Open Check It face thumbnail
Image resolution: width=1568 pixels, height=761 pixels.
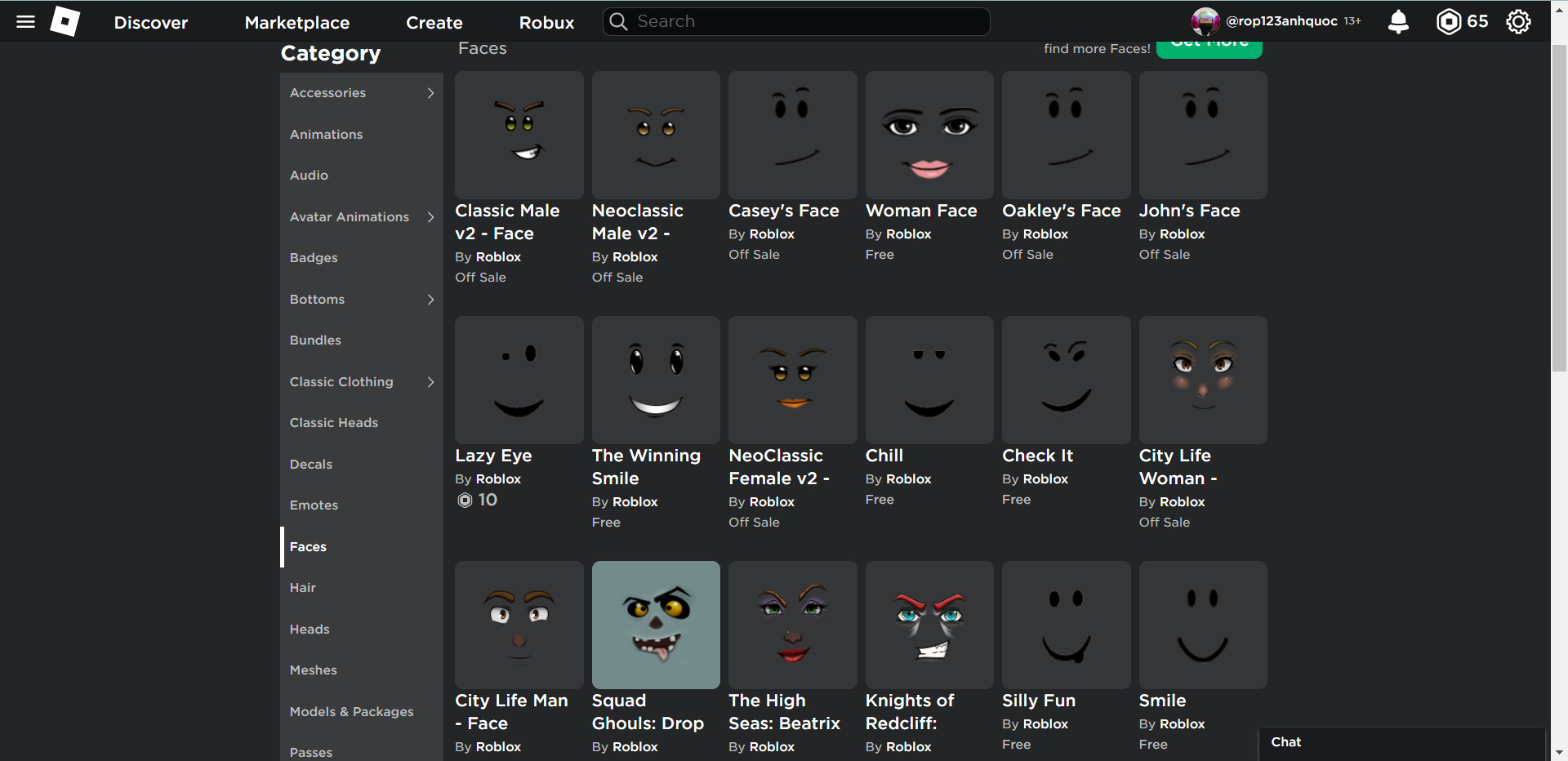coord(1067,380)
